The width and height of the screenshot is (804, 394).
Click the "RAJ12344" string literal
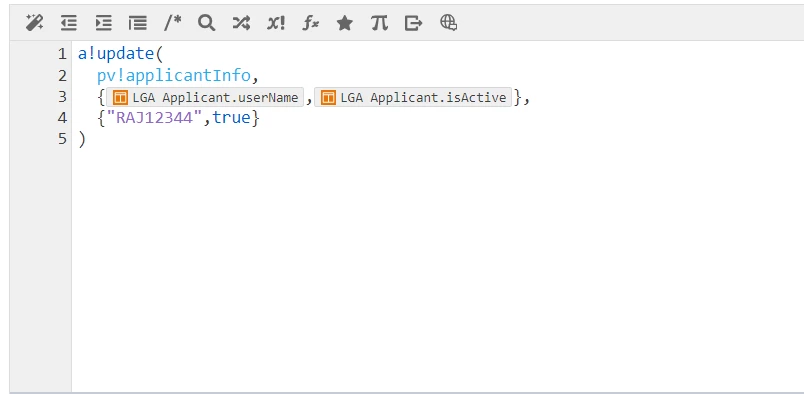[155, 118]
